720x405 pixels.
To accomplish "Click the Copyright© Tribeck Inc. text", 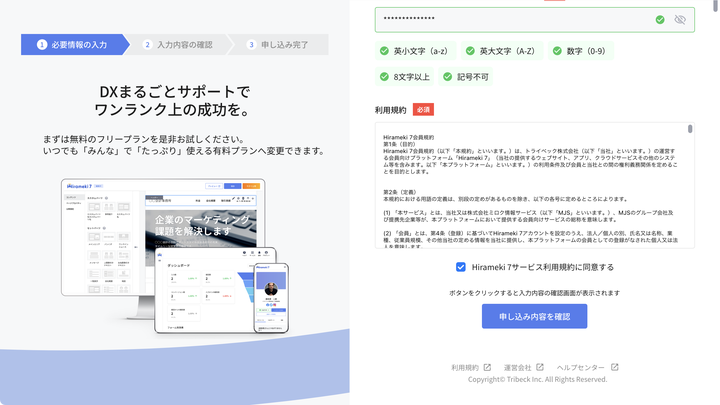I will (537, 379).
